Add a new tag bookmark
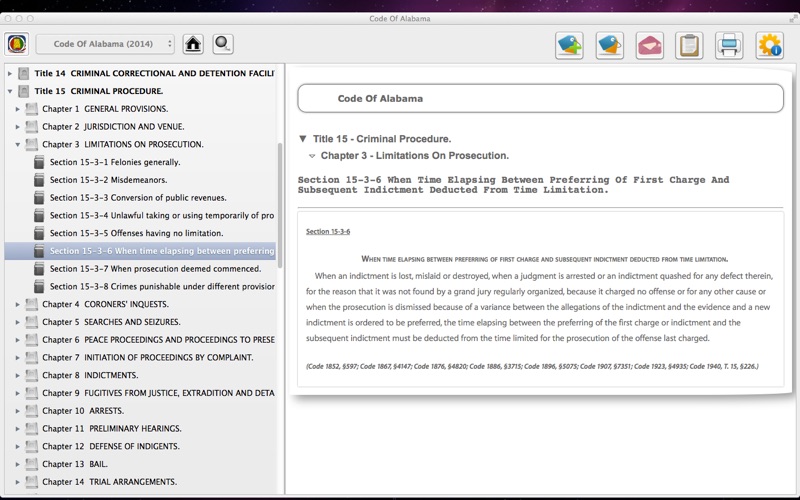 pyautogui.click(x=569, y=45)
